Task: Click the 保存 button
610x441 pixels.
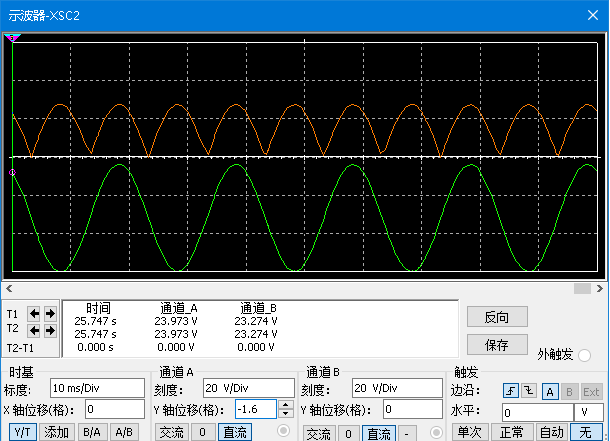Action: (497, 345)
